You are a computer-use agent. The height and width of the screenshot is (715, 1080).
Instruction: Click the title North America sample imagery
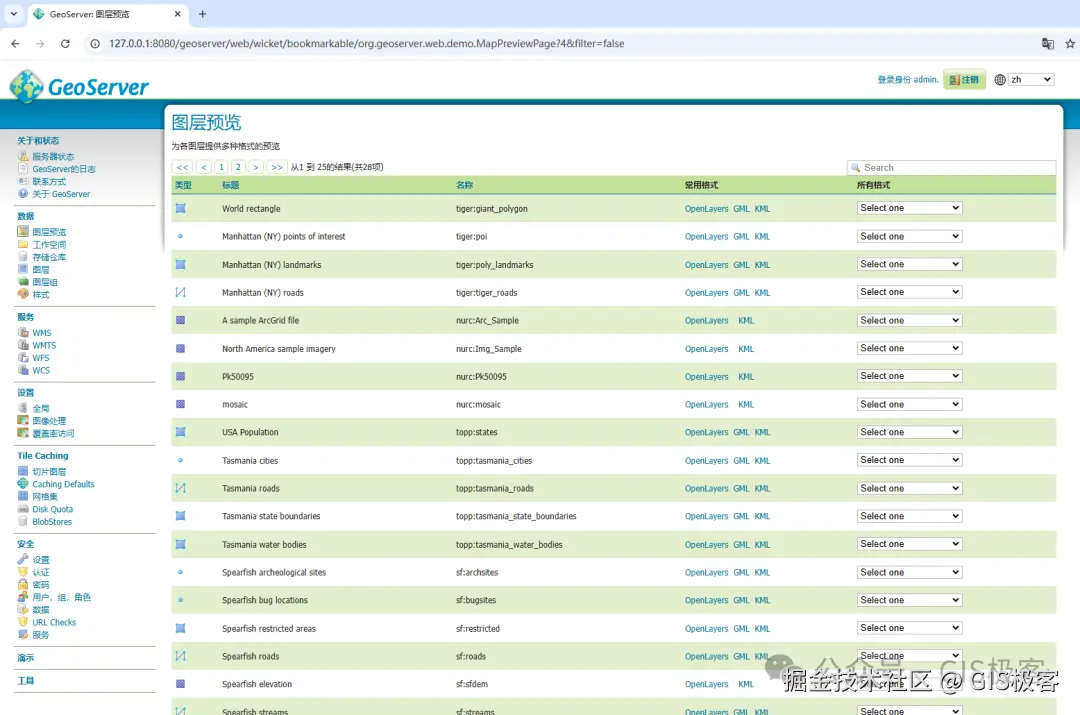[x=279, y=349]
